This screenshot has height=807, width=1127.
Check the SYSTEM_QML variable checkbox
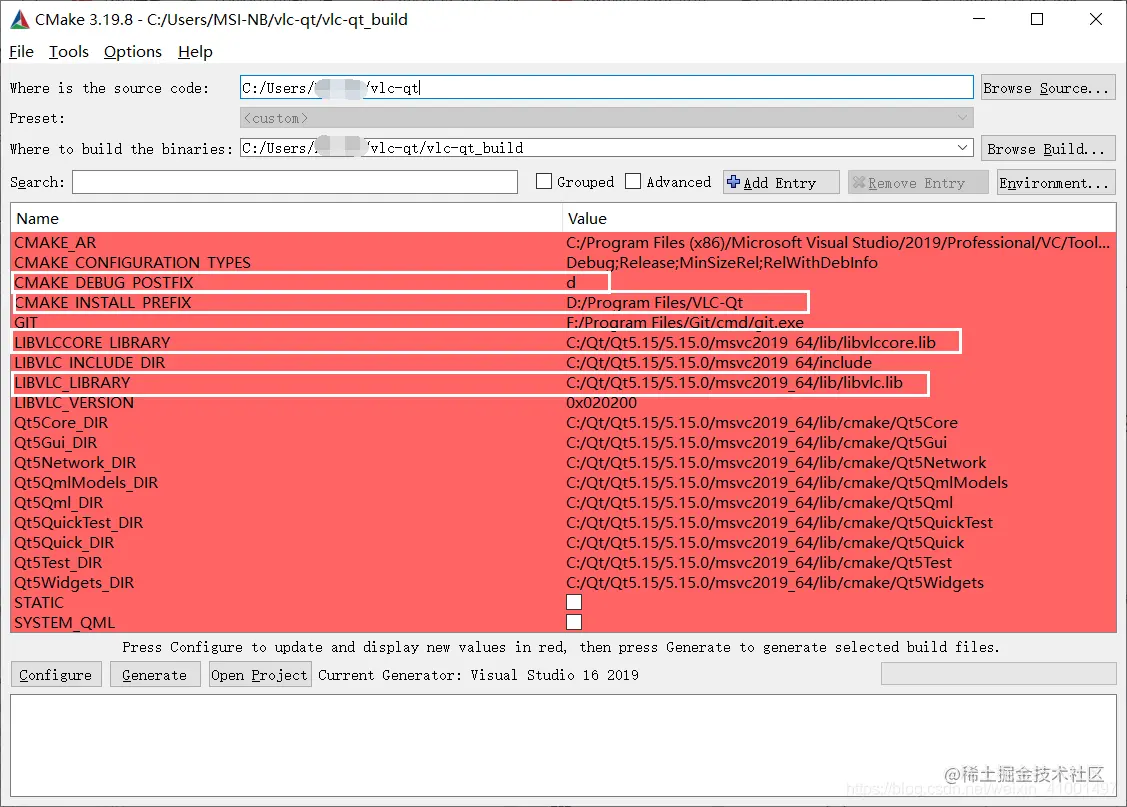tap(573, 622)
